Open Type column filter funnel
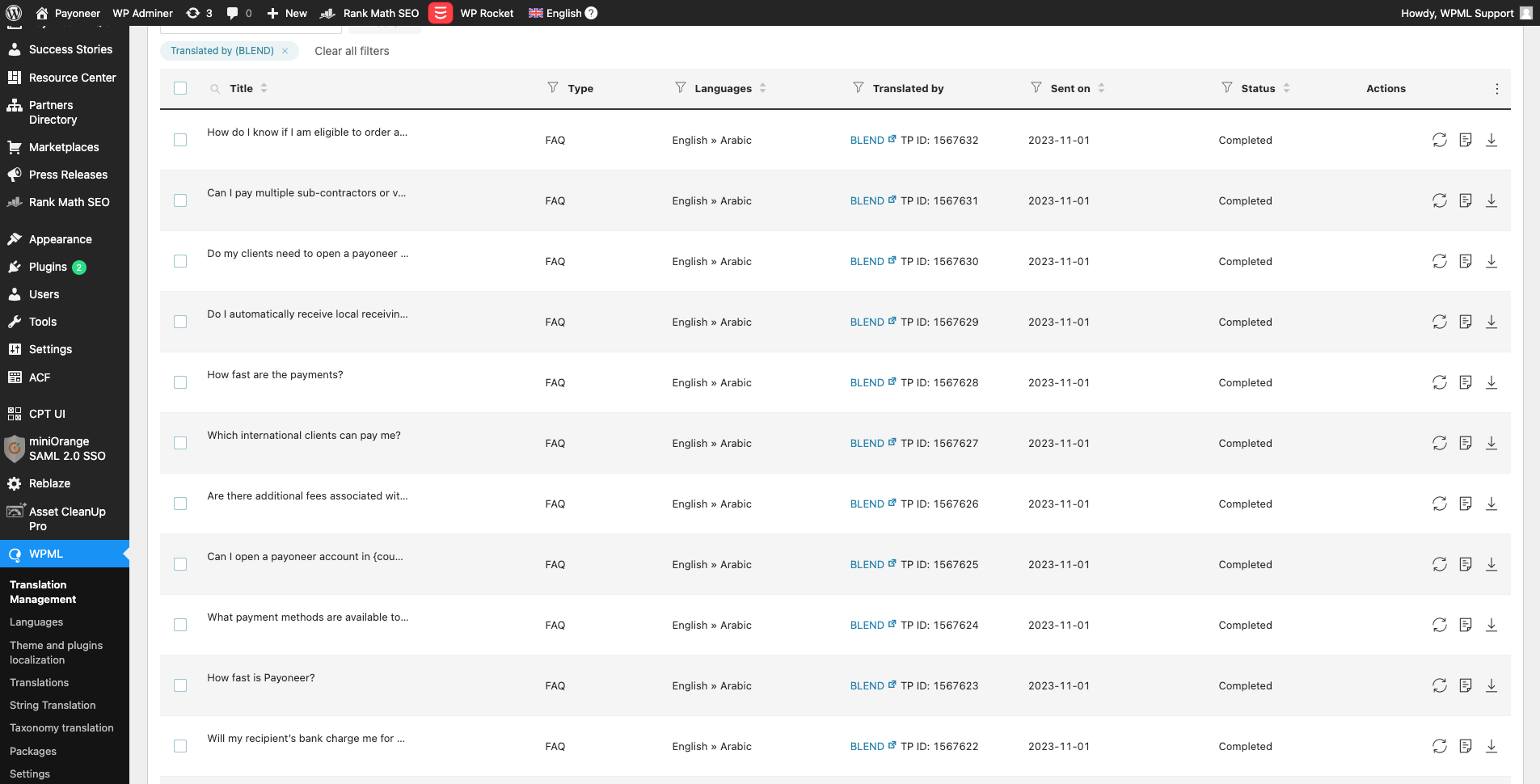The height and width of the screenshot is (784, 1540). 553,87
